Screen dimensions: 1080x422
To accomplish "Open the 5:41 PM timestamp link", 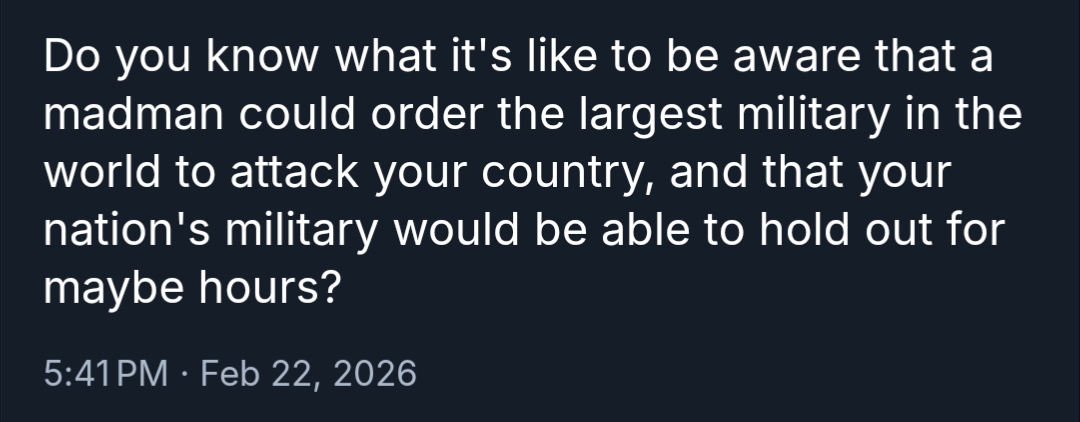I will [x=107, y=374].
